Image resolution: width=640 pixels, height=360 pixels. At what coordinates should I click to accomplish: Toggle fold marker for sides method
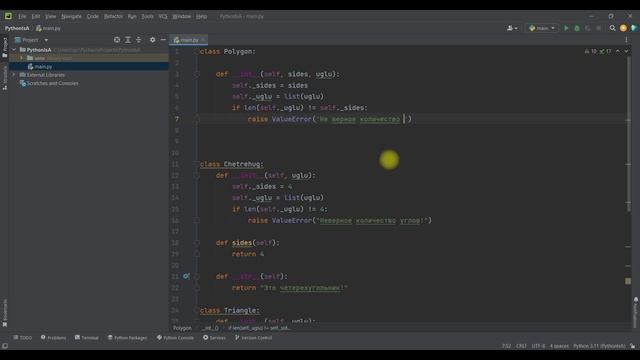[196, 243]
